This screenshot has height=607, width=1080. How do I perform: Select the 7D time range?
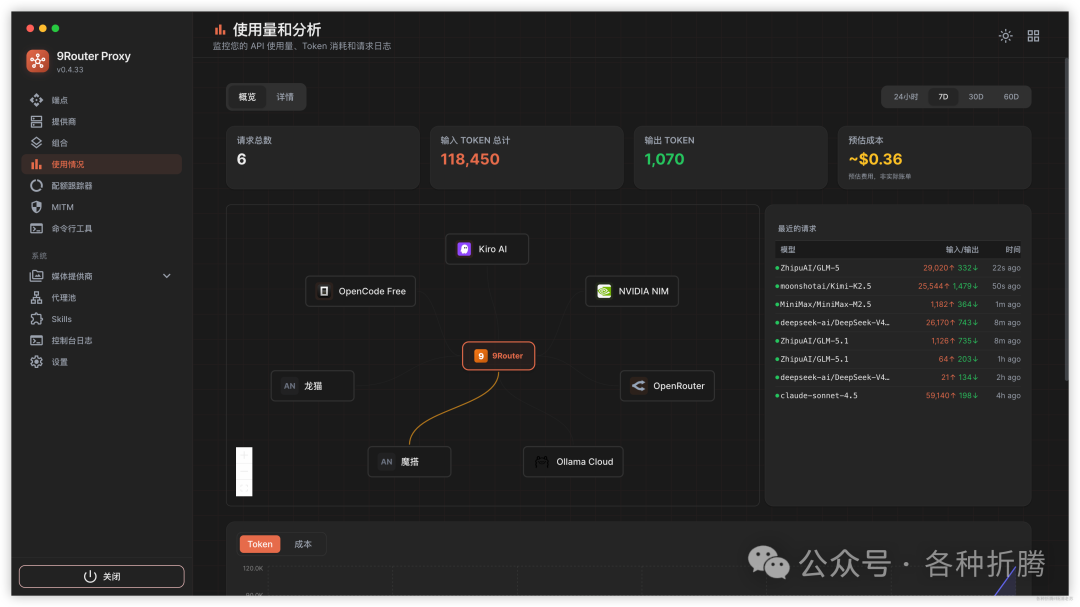[x=943, y=96]
